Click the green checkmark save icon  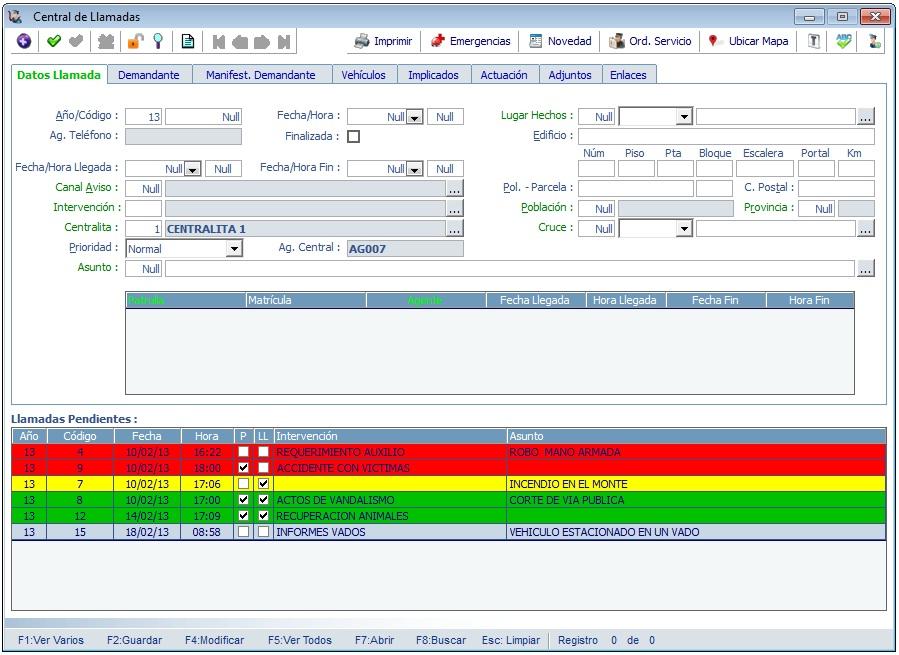click(x=54, y=41)
